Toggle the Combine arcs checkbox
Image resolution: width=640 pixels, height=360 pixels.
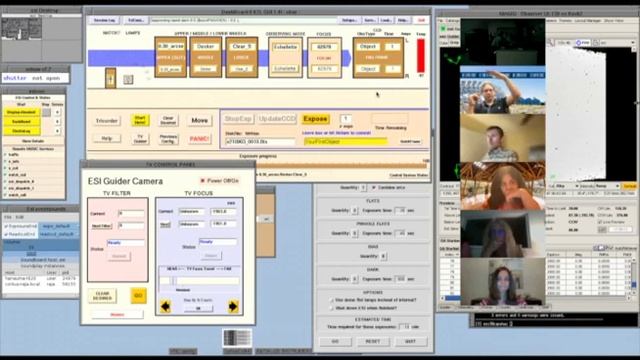[x=373, y=187]
